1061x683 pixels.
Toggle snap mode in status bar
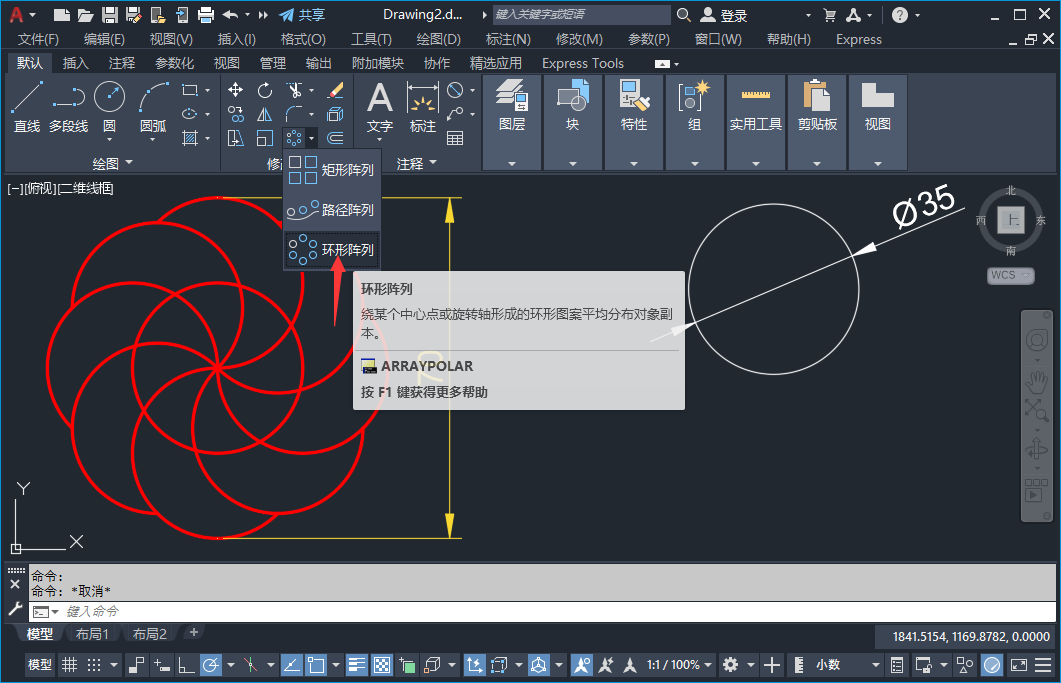[94, 665]
